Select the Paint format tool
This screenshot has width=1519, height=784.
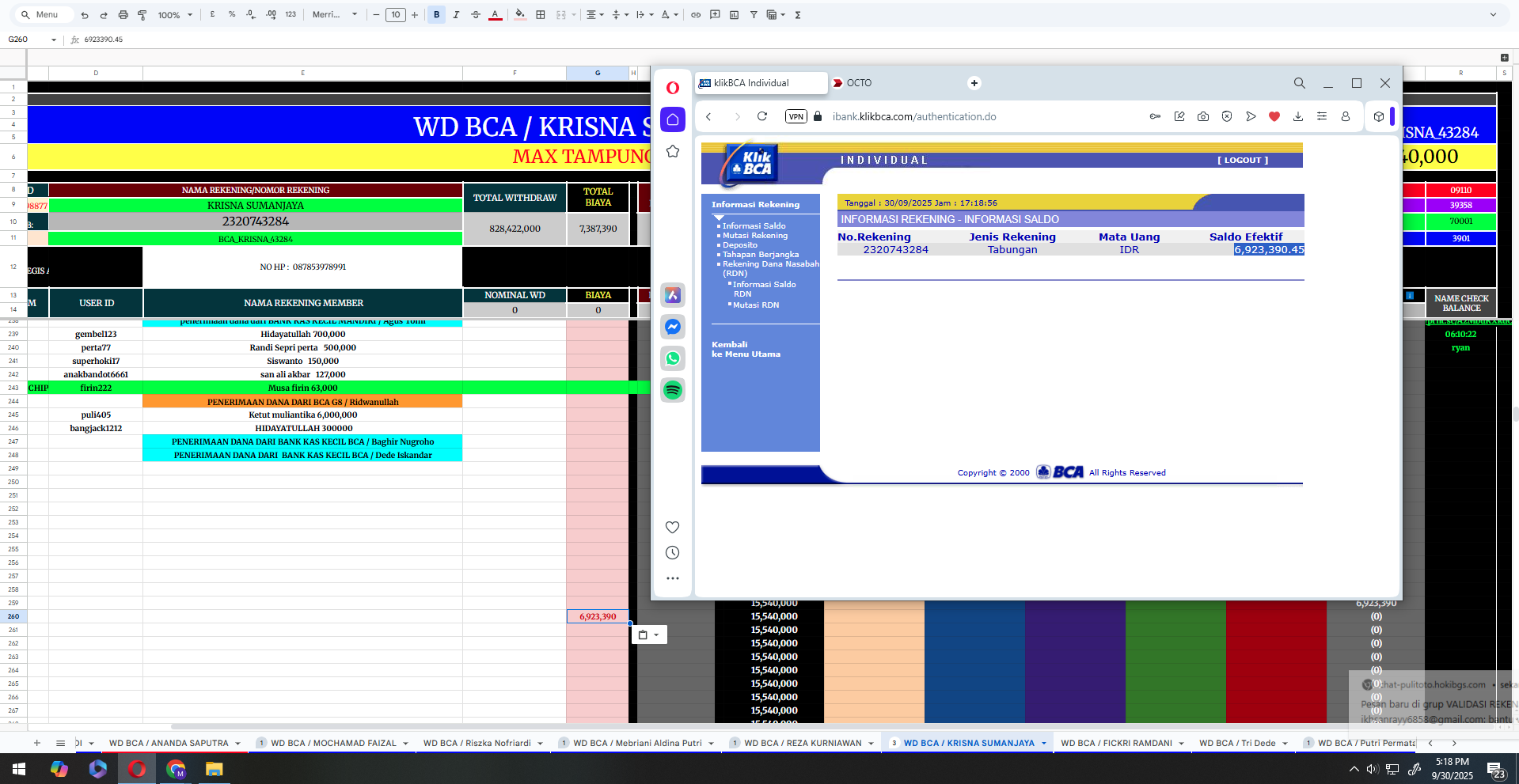tap(142, 15)
